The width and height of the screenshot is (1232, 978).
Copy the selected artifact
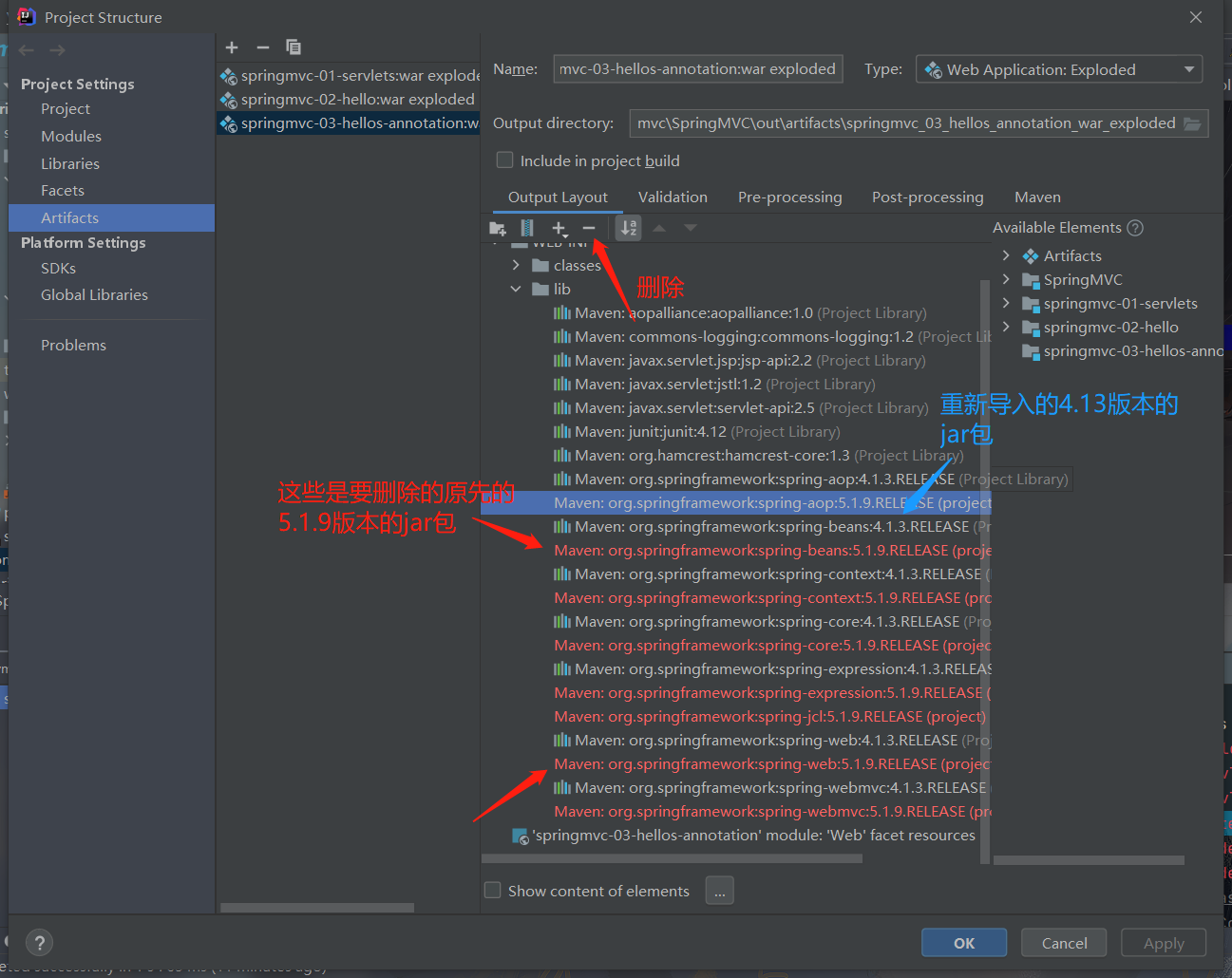tap(294, 47)
